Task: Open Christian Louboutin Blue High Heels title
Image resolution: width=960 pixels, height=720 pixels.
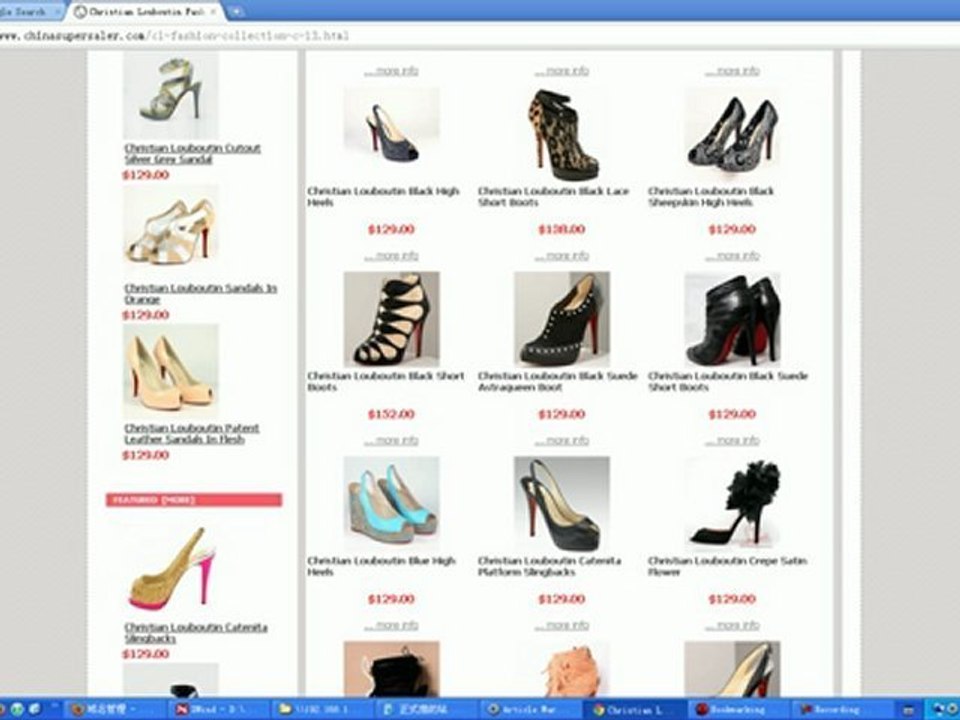Action: click(x=381, y=566)
